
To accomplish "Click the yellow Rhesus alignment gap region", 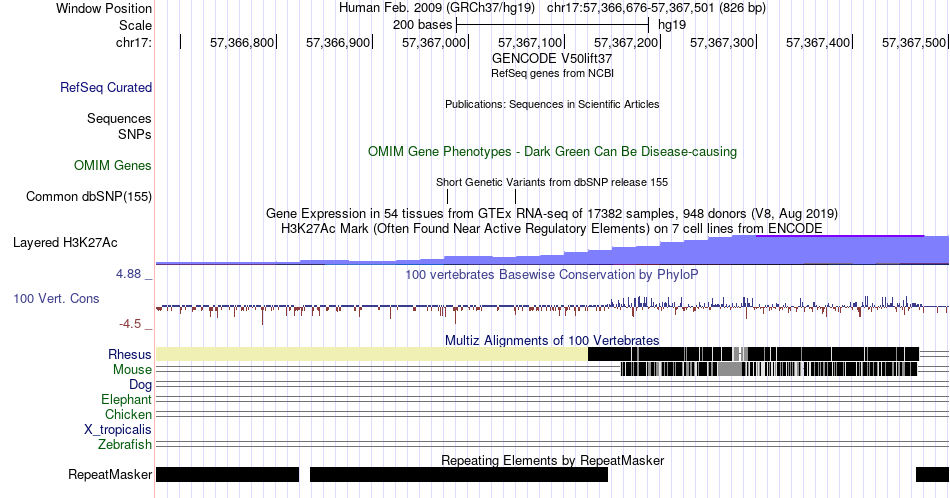I will [x=371, y=354].
